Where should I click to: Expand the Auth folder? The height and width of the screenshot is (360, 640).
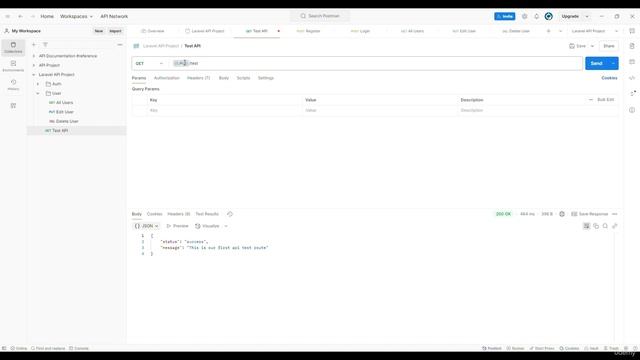click(38, 84)
